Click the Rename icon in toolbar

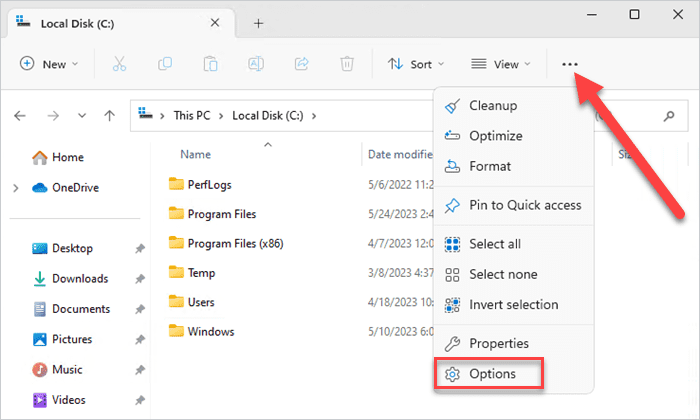[x=256, y=64]
